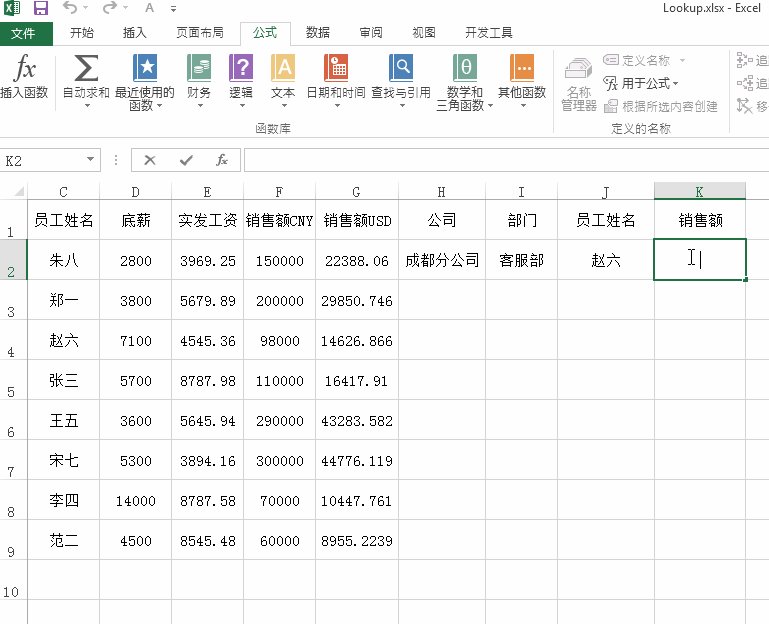769x624 pixels.
Task: Expand the Define Name (定义名称) dropdown arrow
Action: click(x=682, y=60)
